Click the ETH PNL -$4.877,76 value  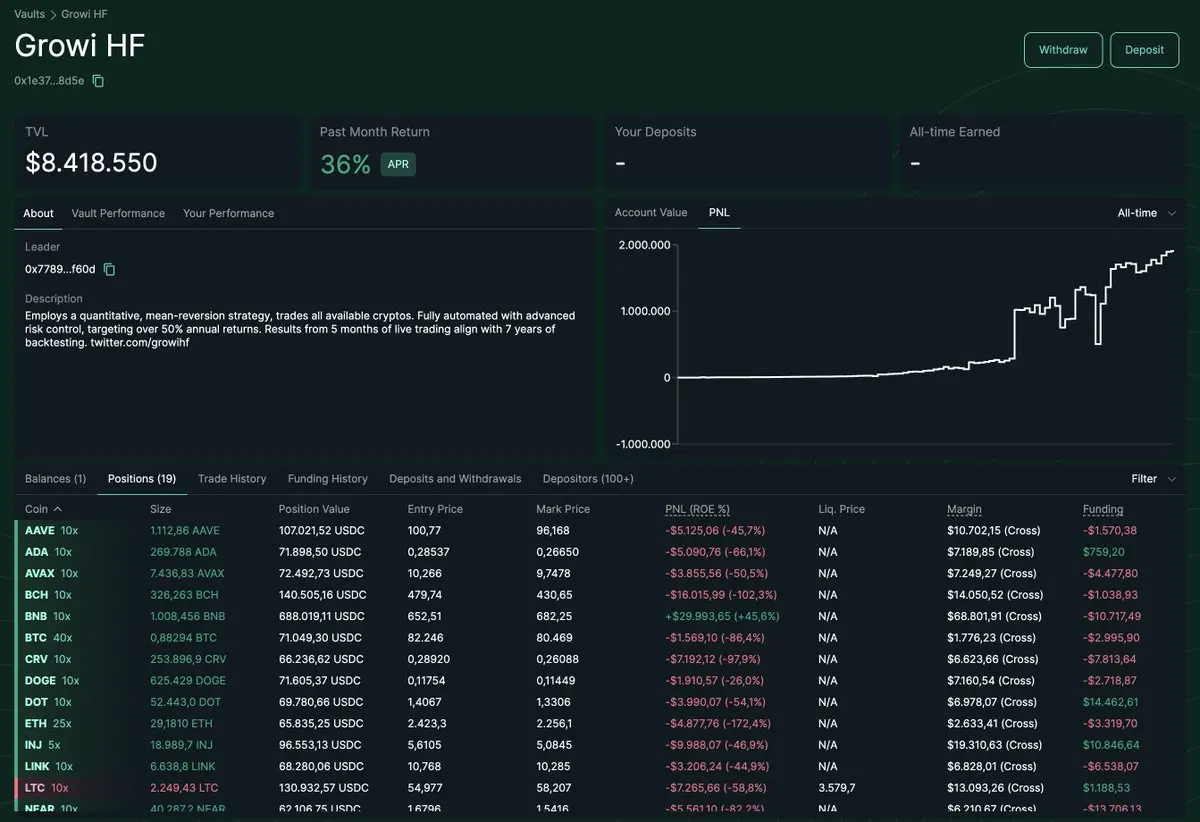718,724
